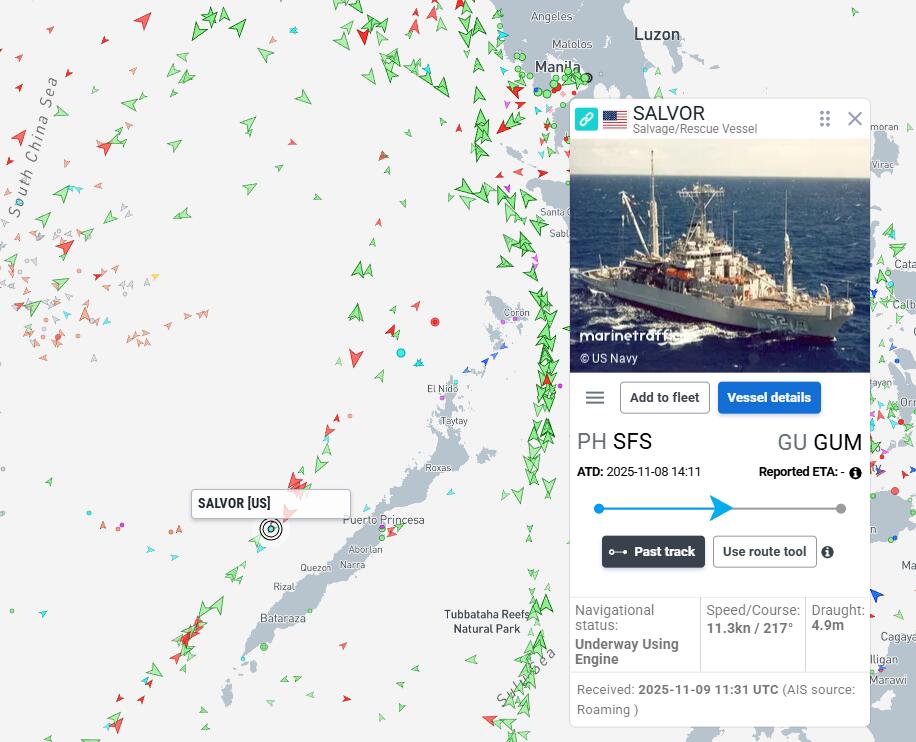Click departure port PH SFS

615,442
